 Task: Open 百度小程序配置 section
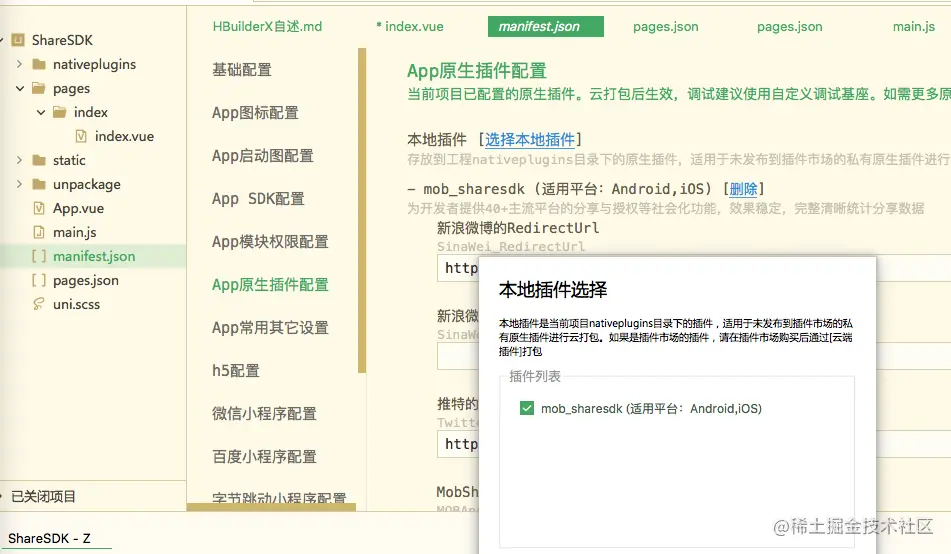264,457
